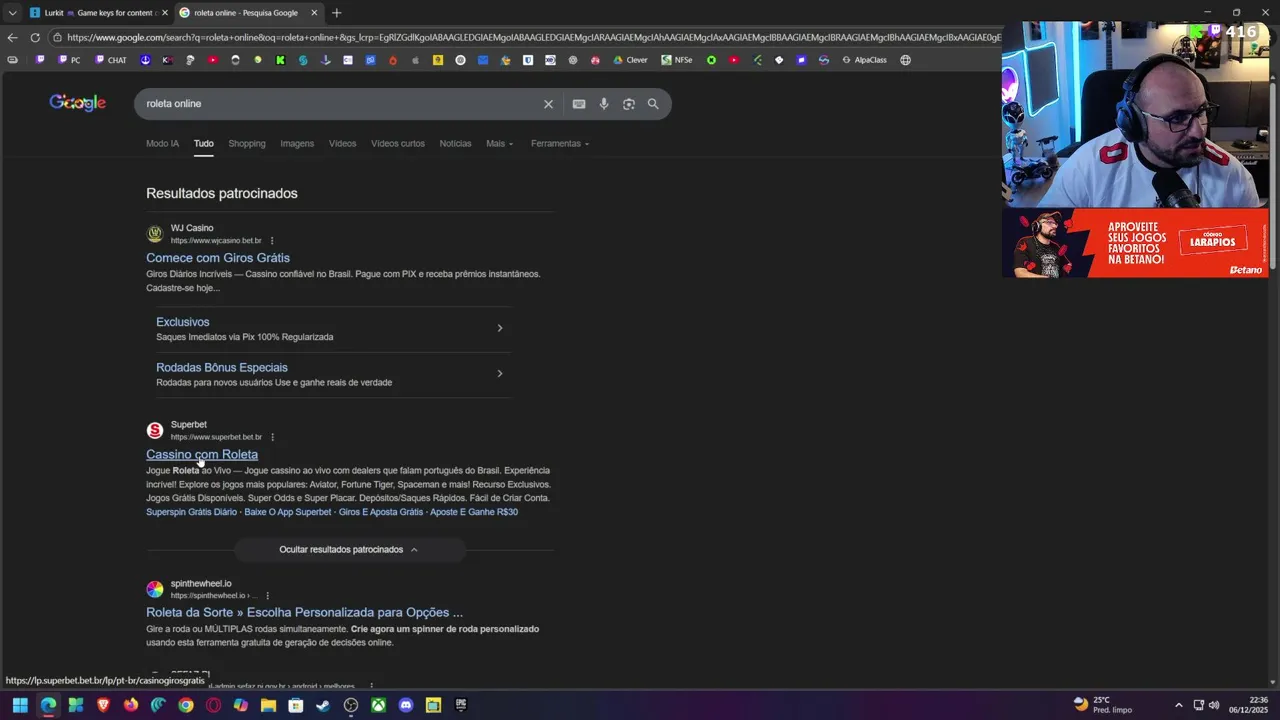The height and width of the screenshot is (720, 1280).
Task: Open the weather widget showing 25°C
Action: pyautogui.click(x=1103, y=705)
